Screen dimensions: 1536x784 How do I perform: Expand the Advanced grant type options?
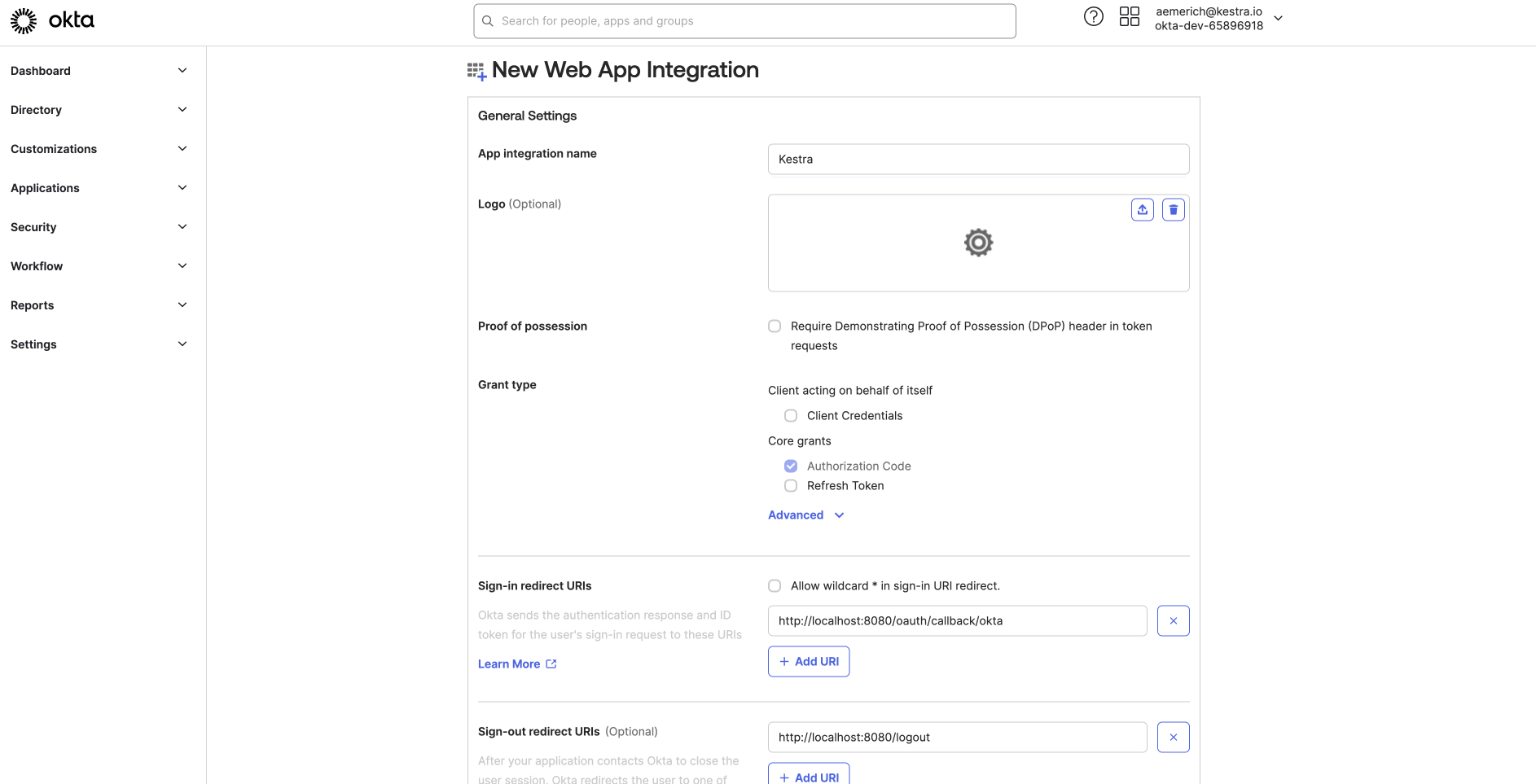pos(805,515)
